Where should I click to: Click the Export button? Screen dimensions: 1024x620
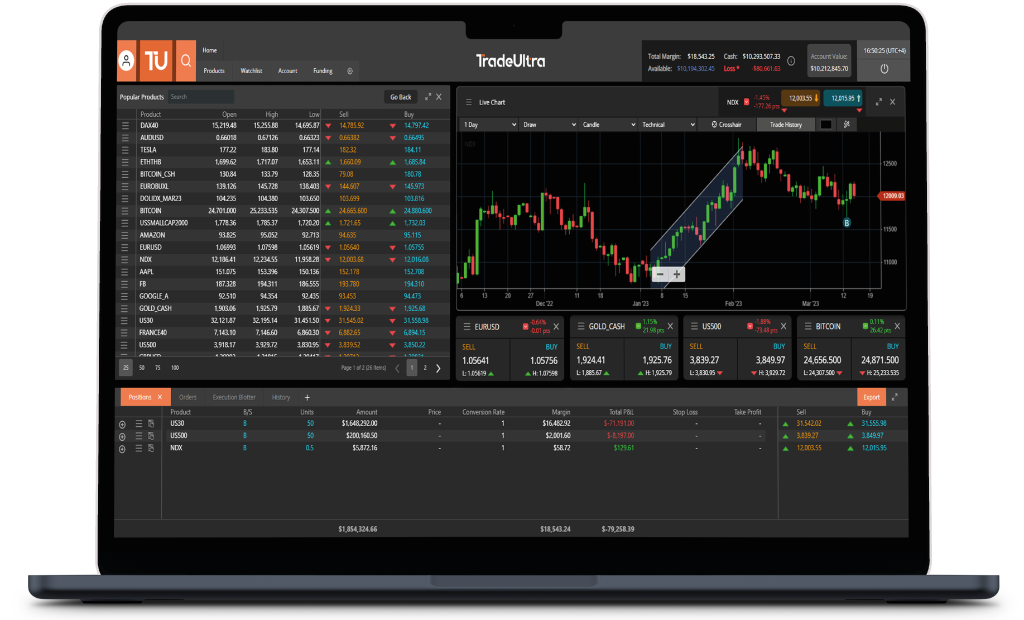872,397
